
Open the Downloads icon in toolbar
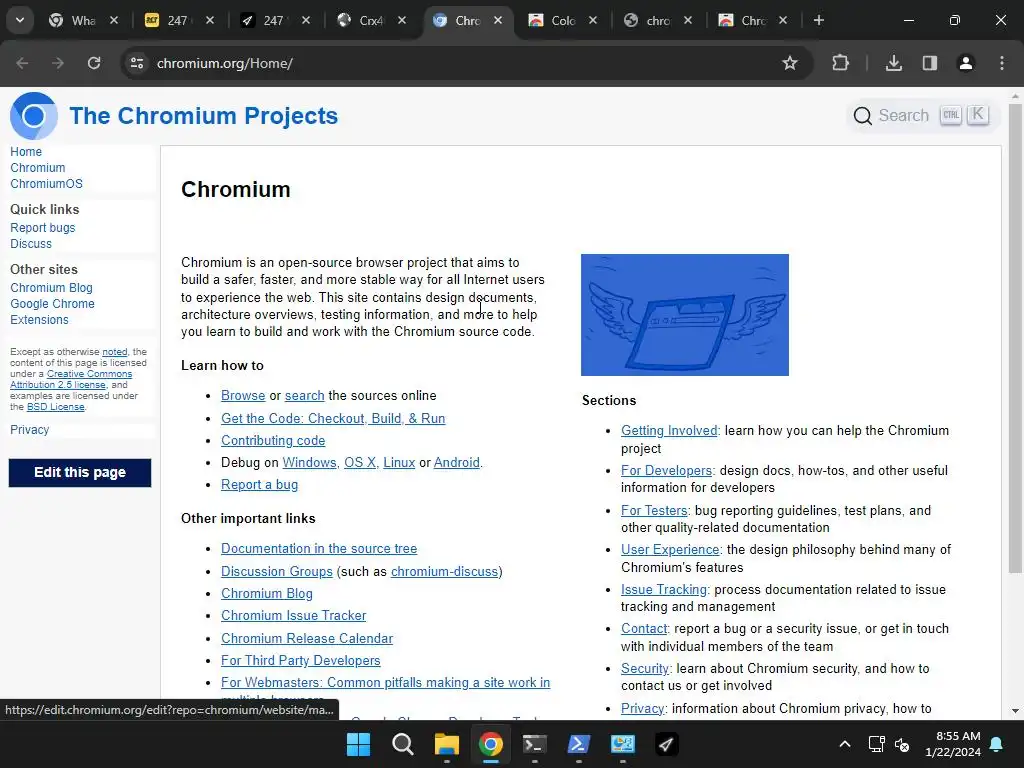point(894,63)
